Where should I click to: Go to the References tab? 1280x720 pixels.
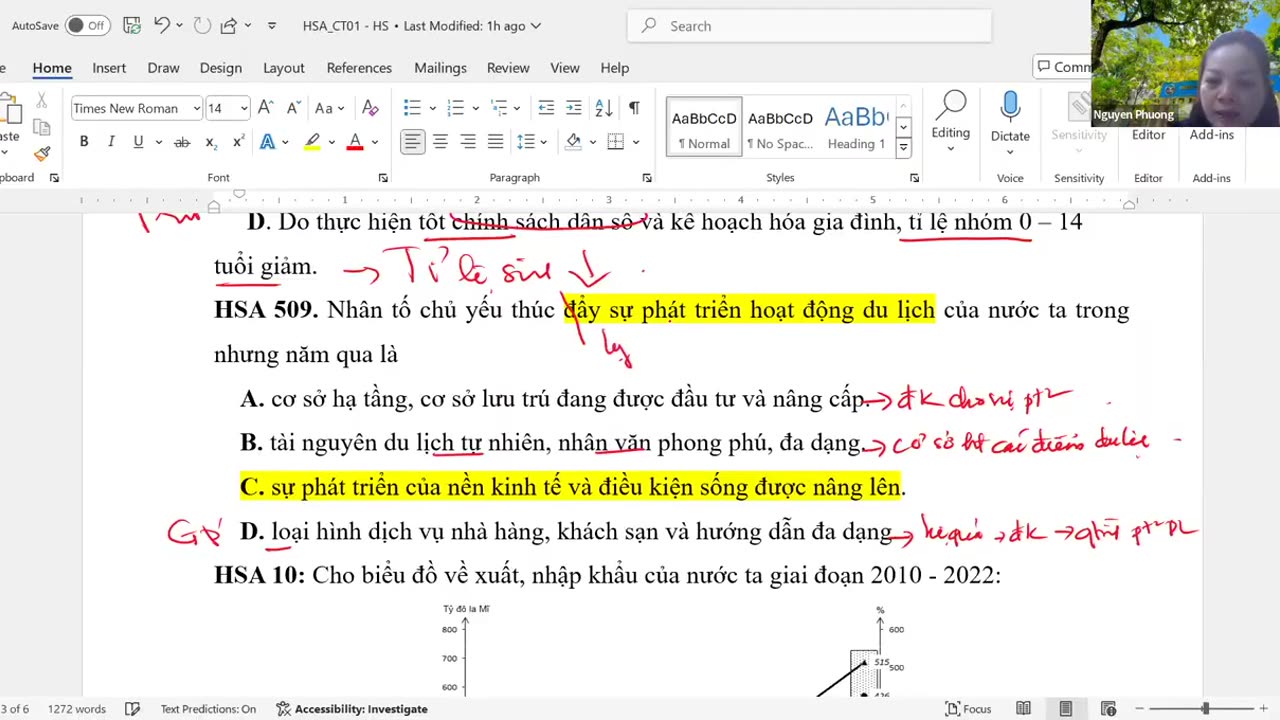coord(359,68)
